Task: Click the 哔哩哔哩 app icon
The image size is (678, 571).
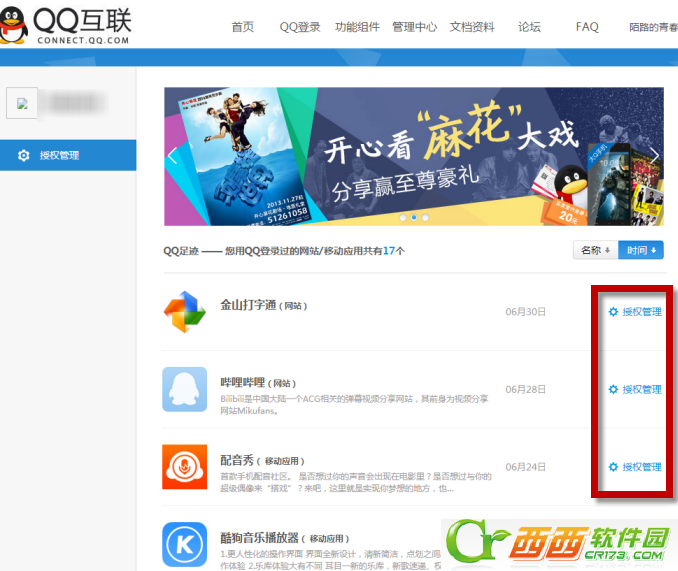Action: tap(185, 389)
